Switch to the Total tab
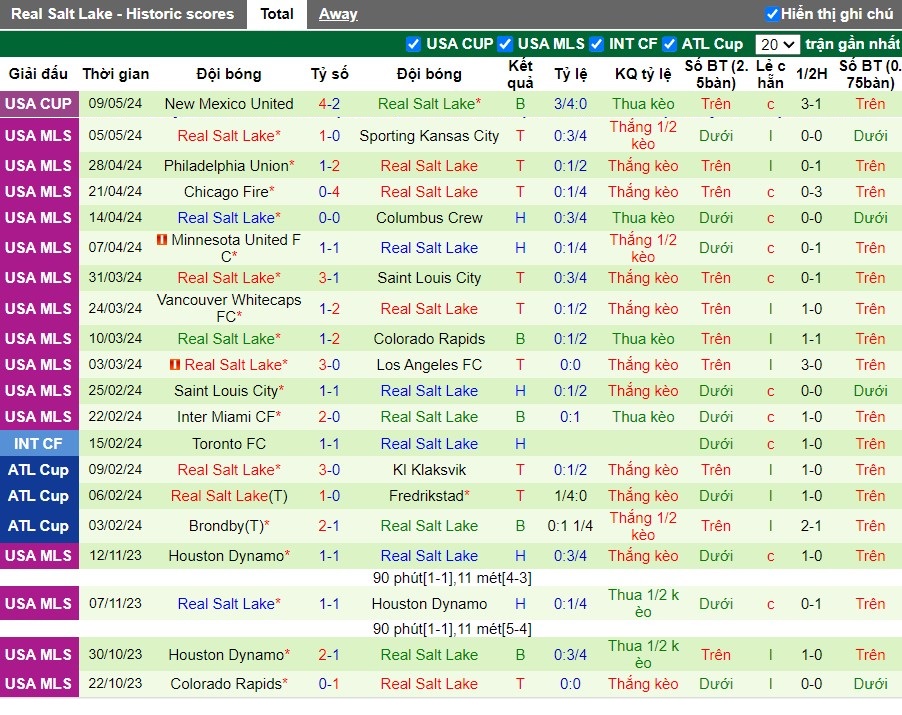Image resolution: width=902 pixels, height=715 pixels. (277, 14)
